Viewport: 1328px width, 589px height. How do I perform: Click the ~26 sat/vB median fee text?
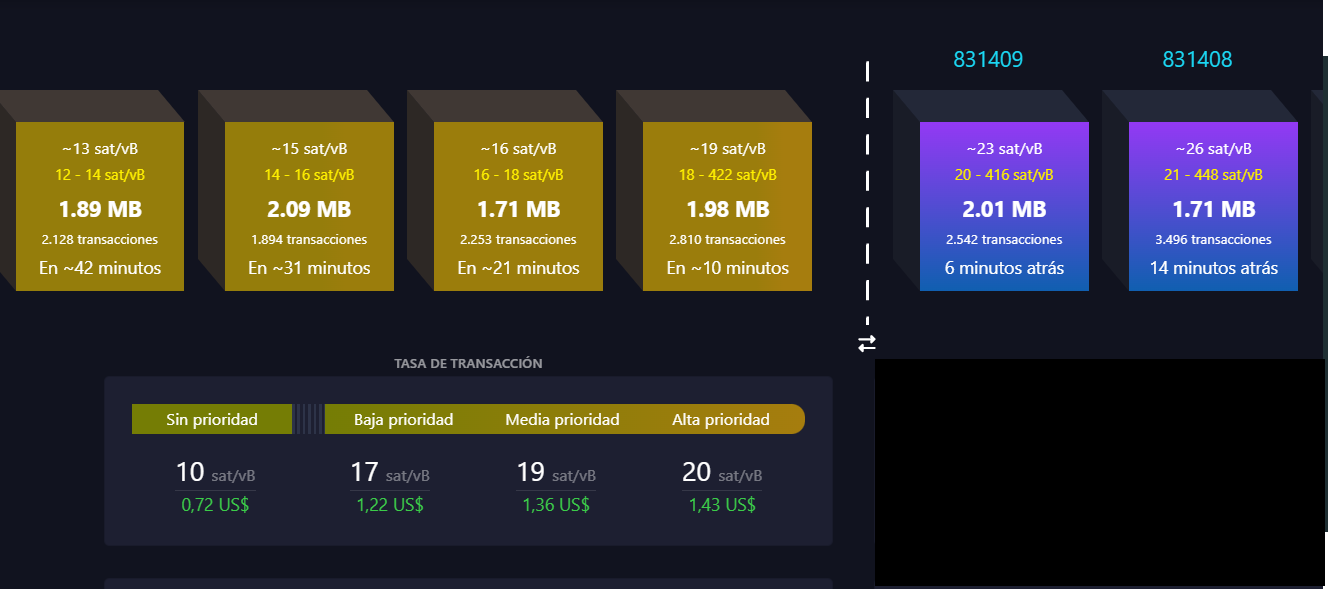[x=1213, y=149]
